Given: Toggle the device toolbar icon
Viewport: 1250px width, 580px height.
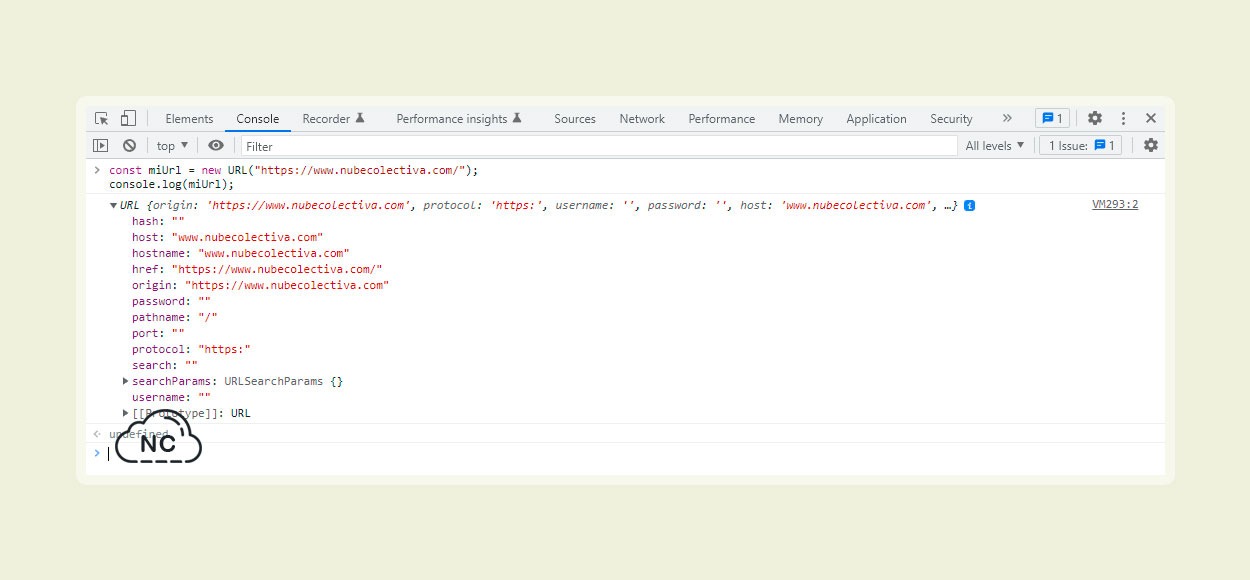Looking at the screenshot, I should click(x=129, y=118).
